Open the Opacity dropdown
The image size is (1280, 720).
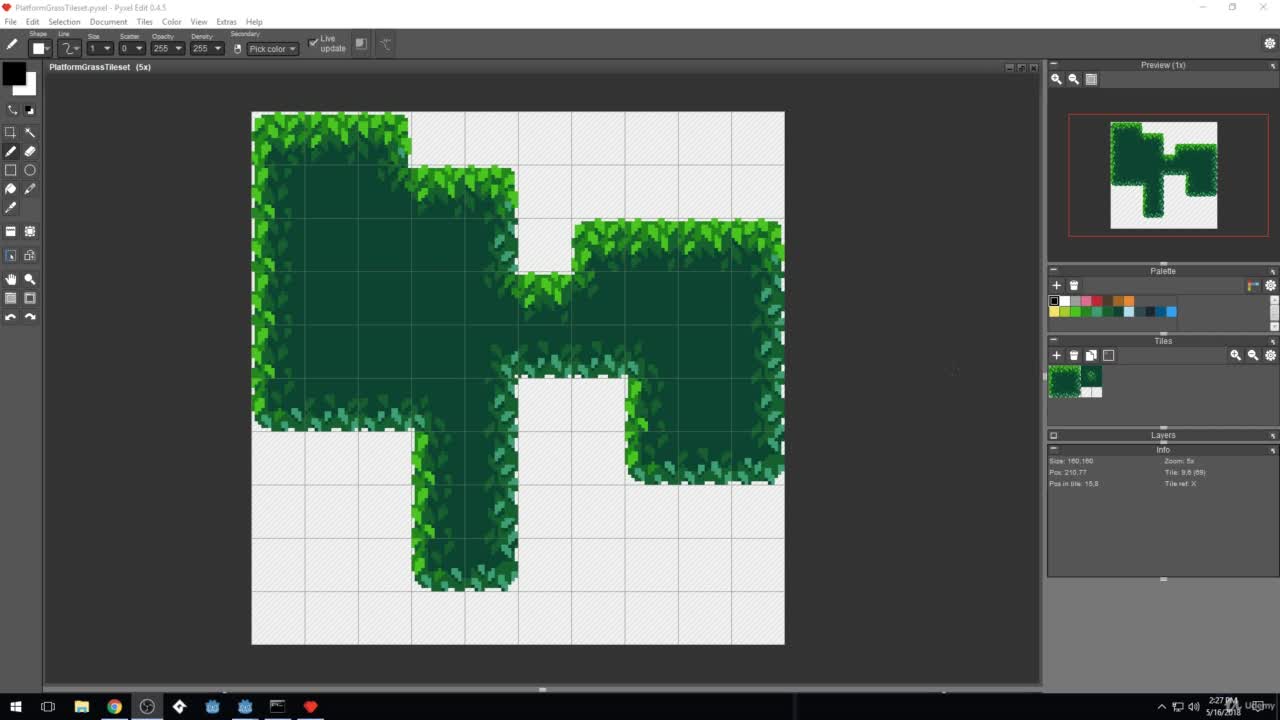168,48
